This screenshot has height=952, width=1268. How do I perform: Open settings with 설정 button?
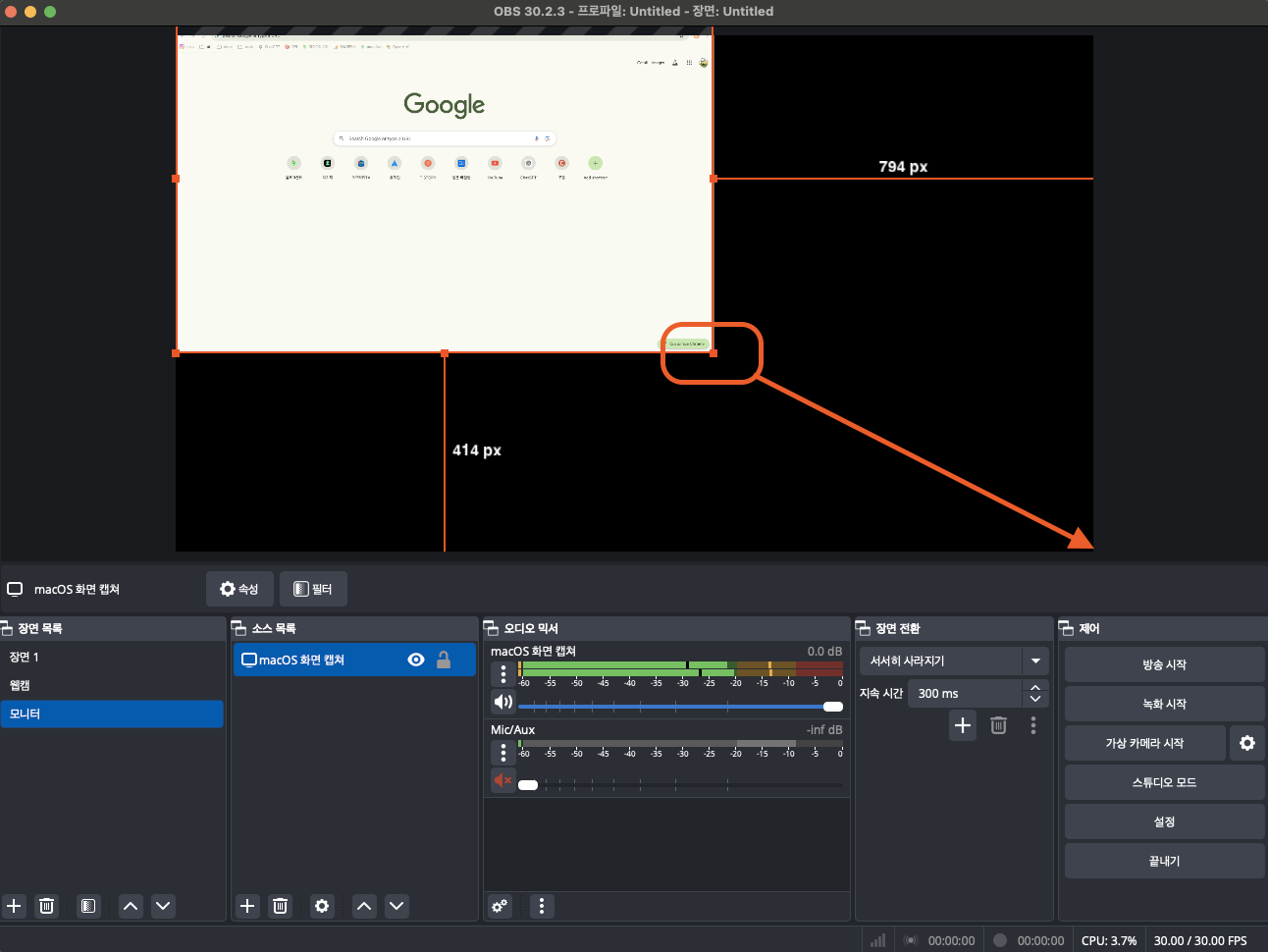click(x=1164, y=821)
